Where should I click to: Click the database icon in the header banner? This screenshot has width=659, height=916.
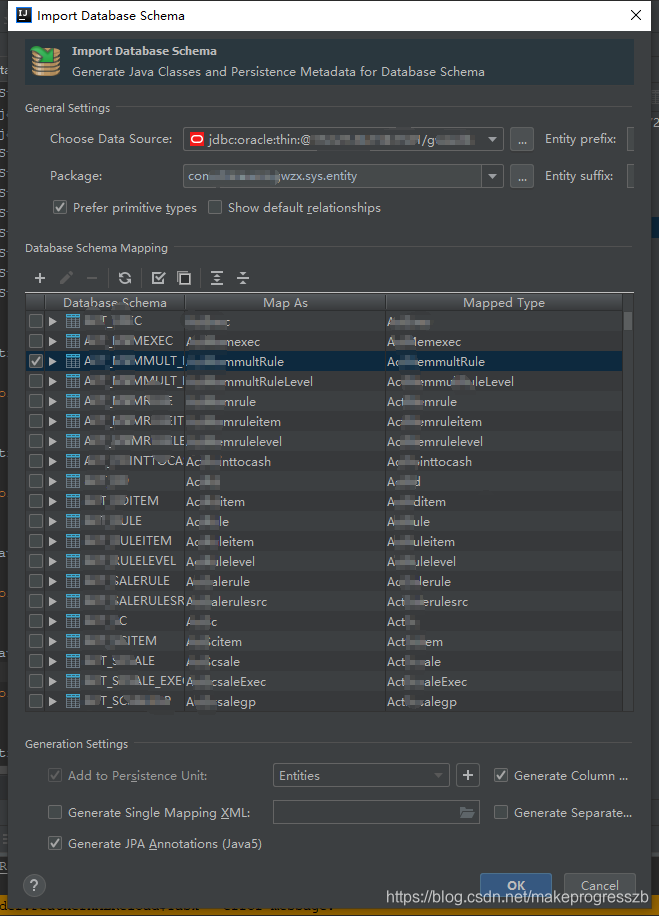pos(46,61)
